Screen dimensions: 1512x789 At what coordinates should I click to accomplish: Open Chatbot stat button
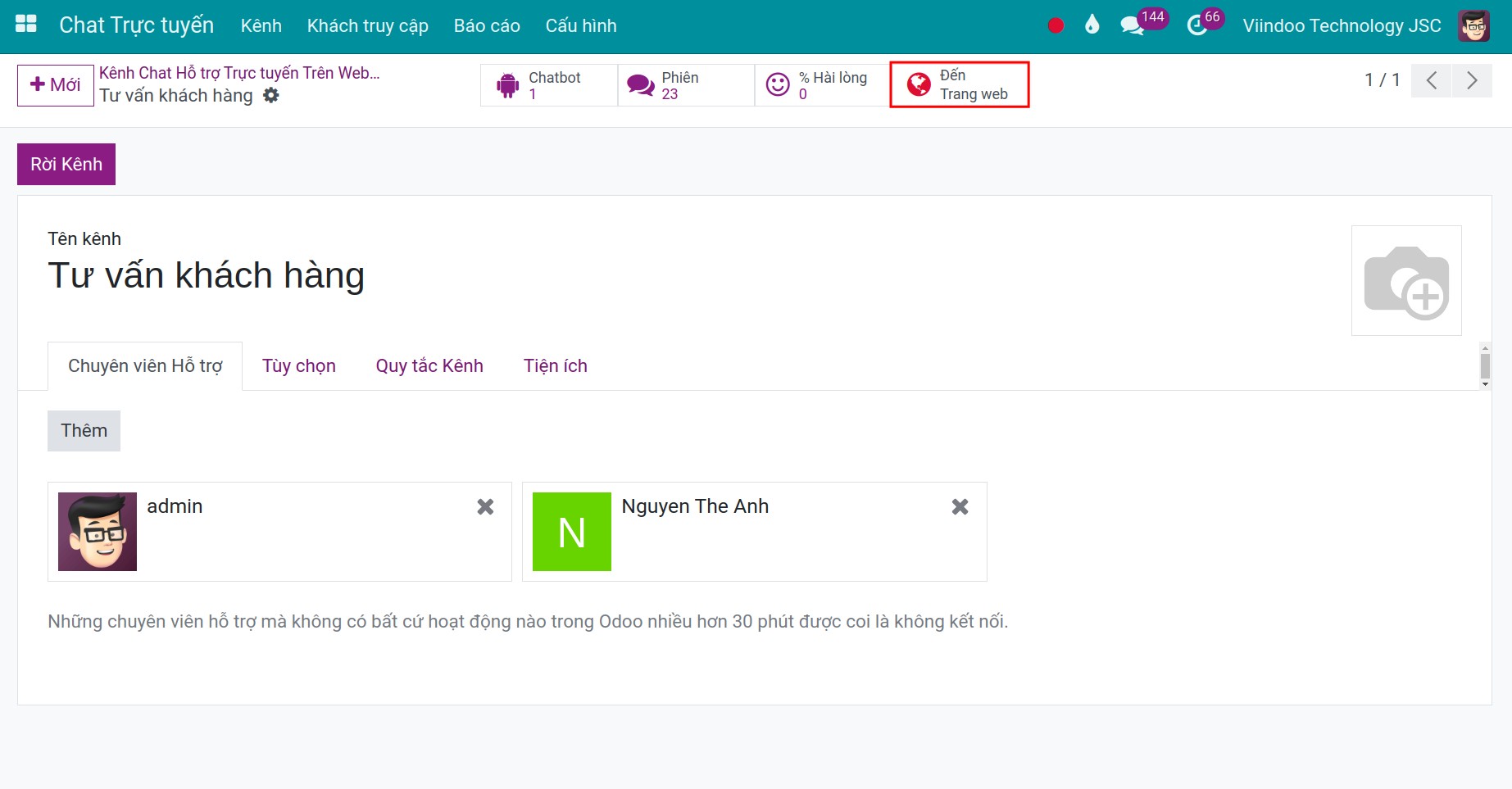click(x=549, y=85)
